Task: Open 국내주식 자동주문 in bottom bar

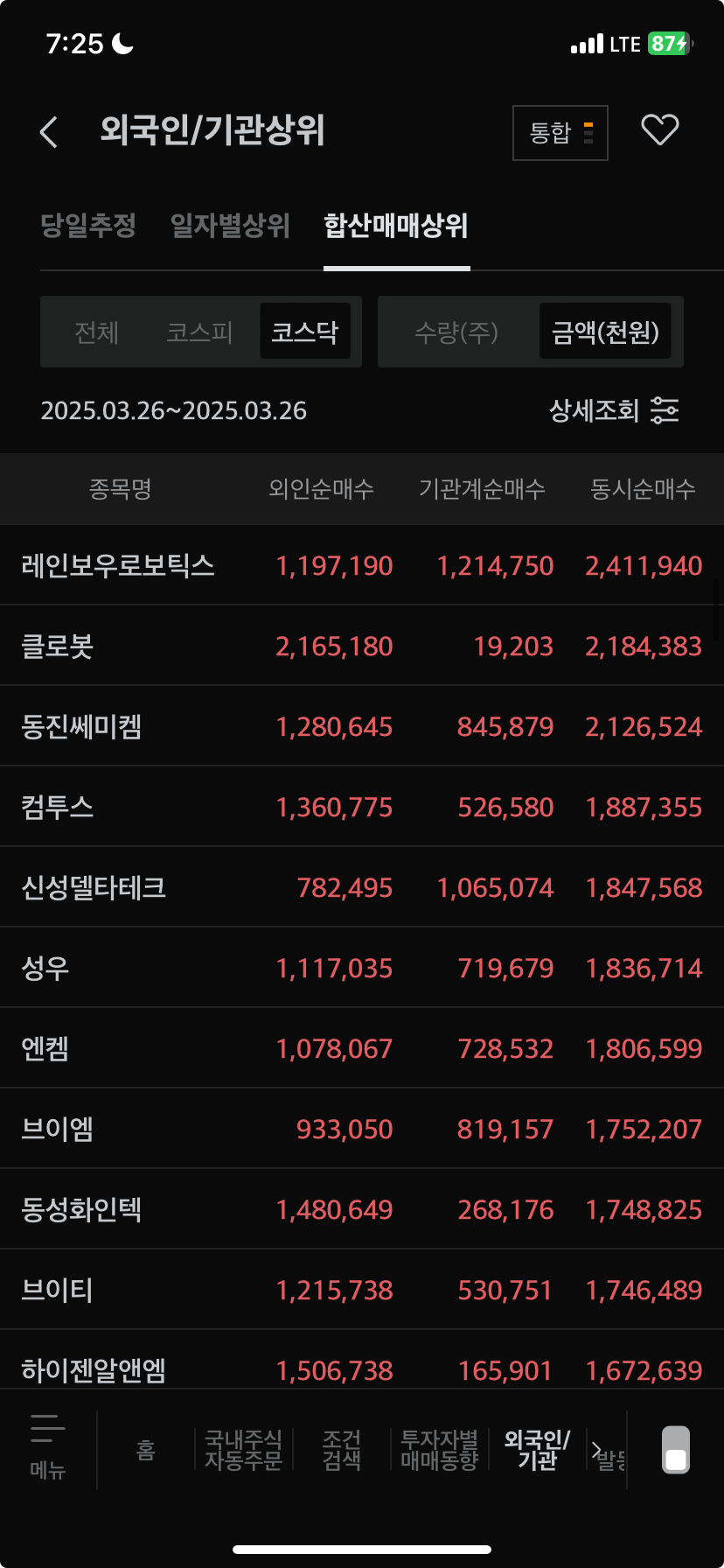Action: [x=243, y=1449]
